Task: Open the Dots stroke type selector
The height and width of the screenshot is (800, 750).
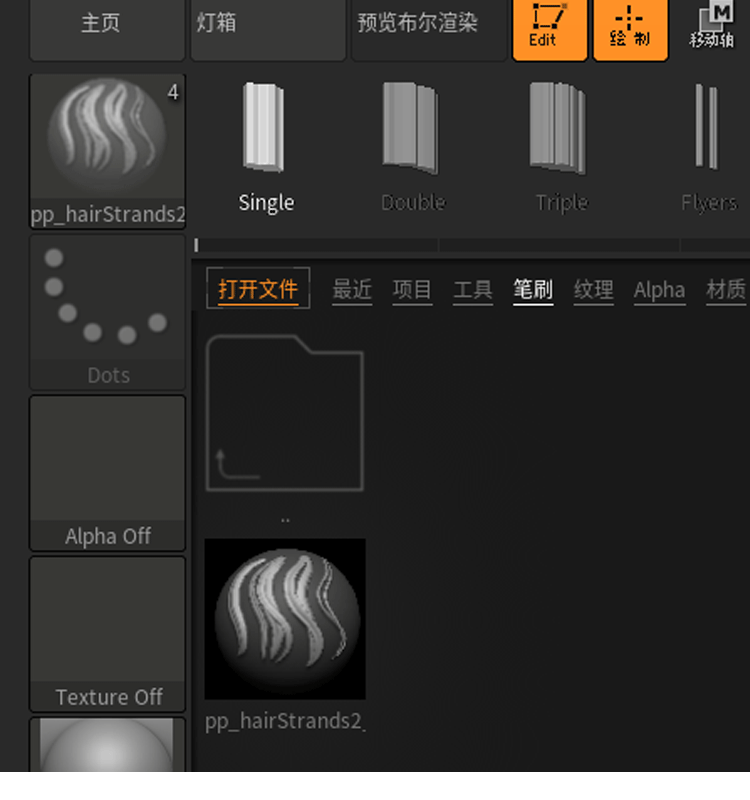Action: [107, 312]
